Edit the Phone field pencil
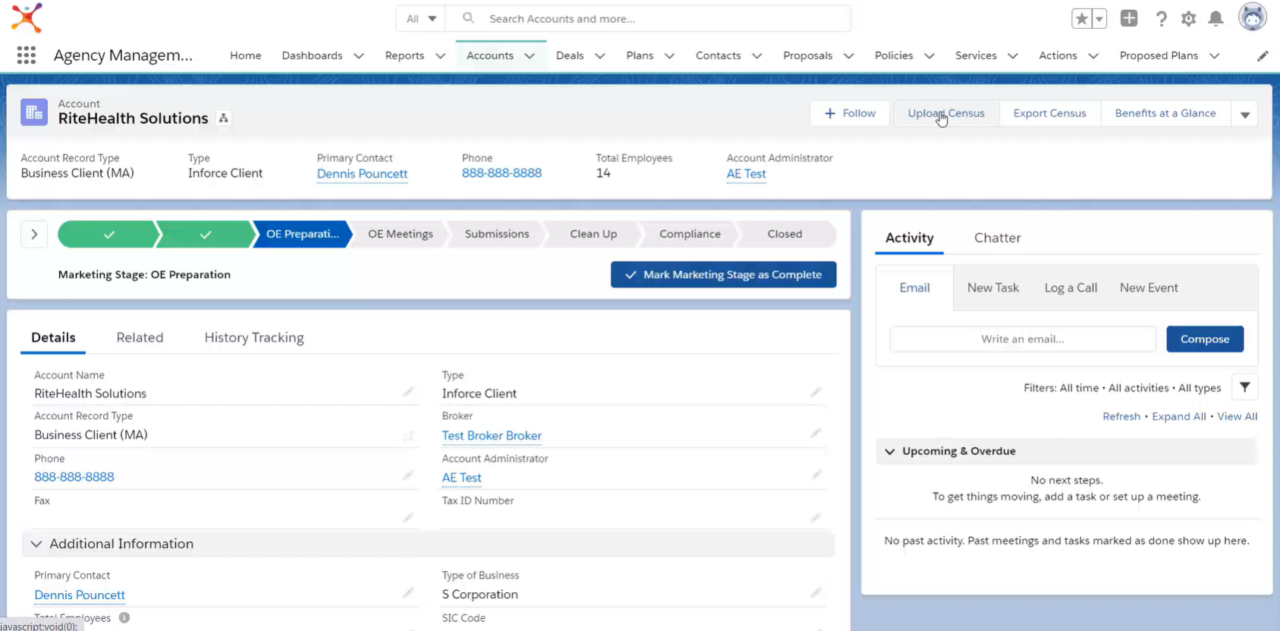1280x631 pixels. (408, 476)
